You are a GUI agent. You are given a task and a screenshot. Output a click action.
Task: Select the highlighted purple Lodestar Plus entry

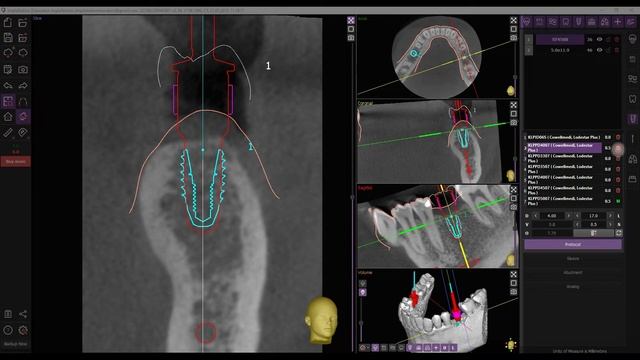[x=564, y=148]
